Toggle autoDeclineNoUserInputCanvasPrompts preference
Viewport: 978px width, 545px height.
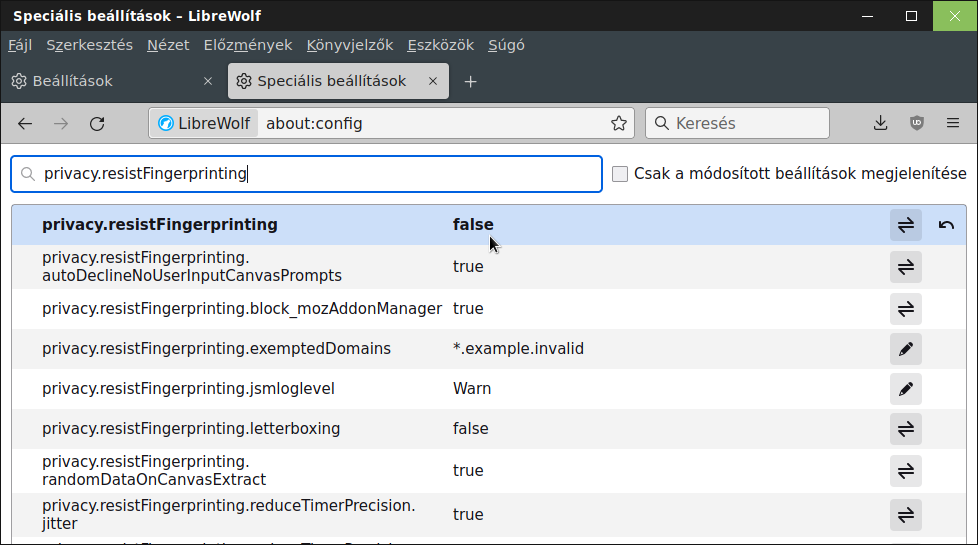click(906, 267)
